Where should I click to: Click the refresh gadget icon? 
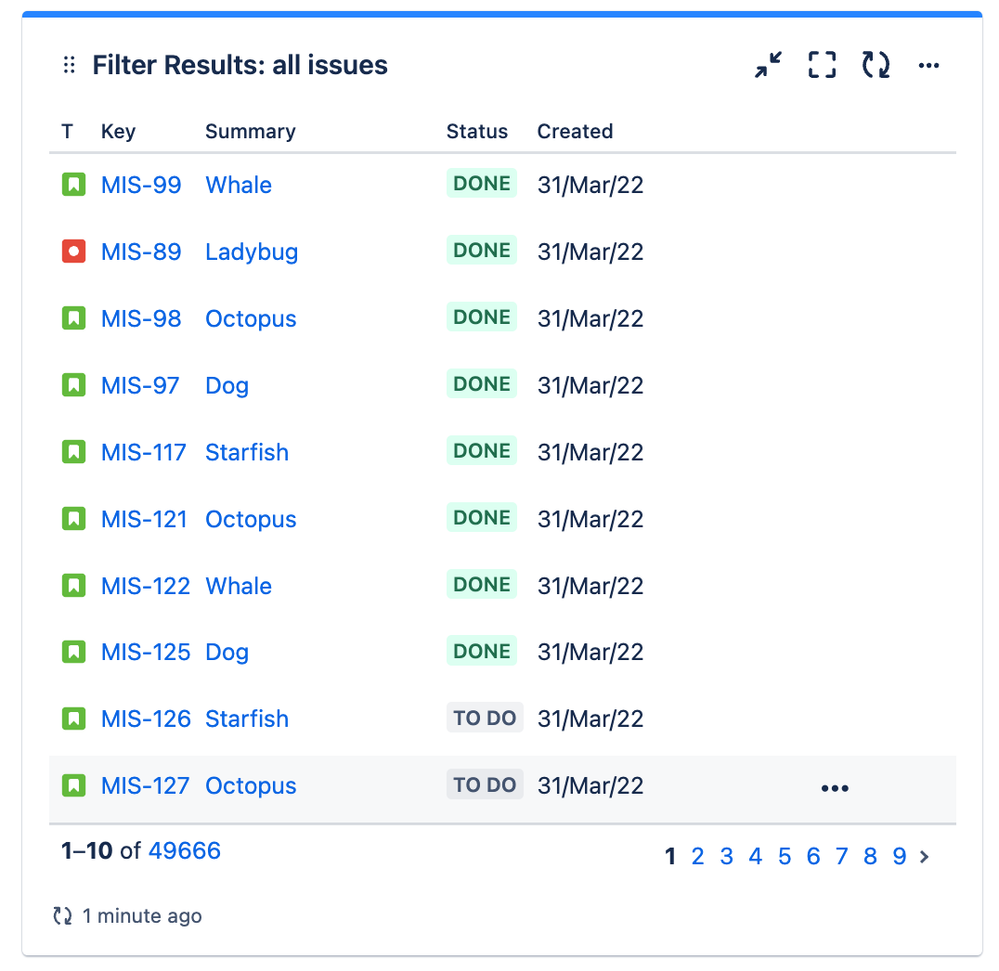874,64
